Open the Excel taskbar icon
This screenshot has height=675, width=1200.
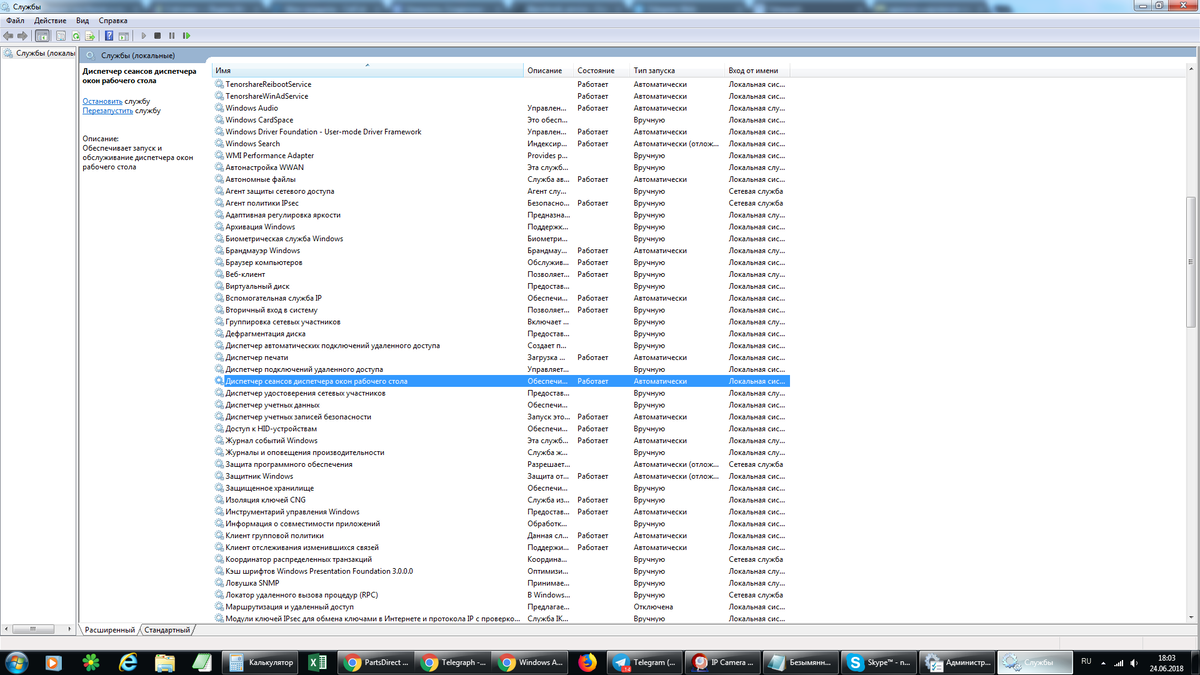click(315, 662)
